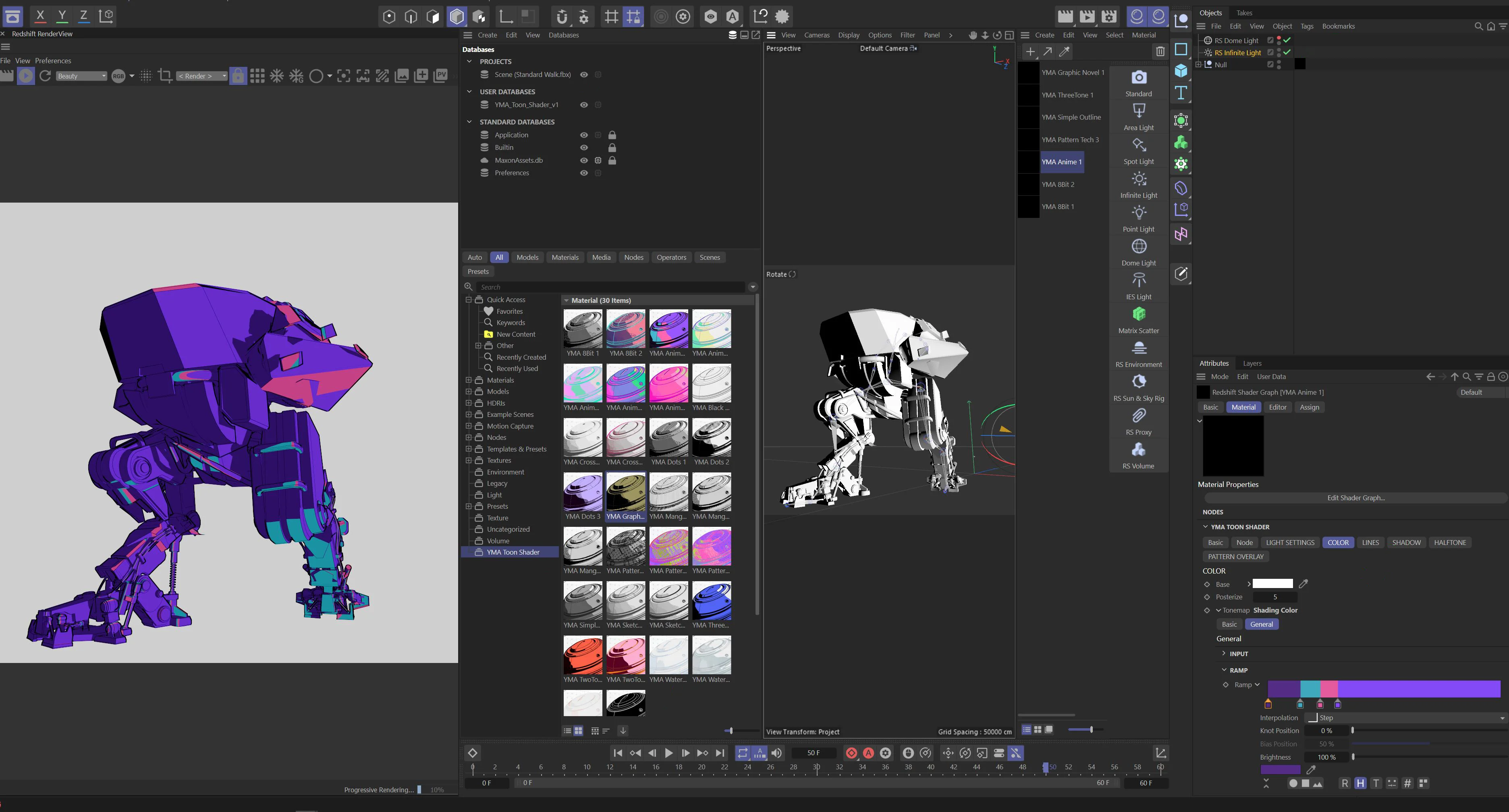Create an Area Light
Screen dimensions: 1509x812
pos(1138,116)
